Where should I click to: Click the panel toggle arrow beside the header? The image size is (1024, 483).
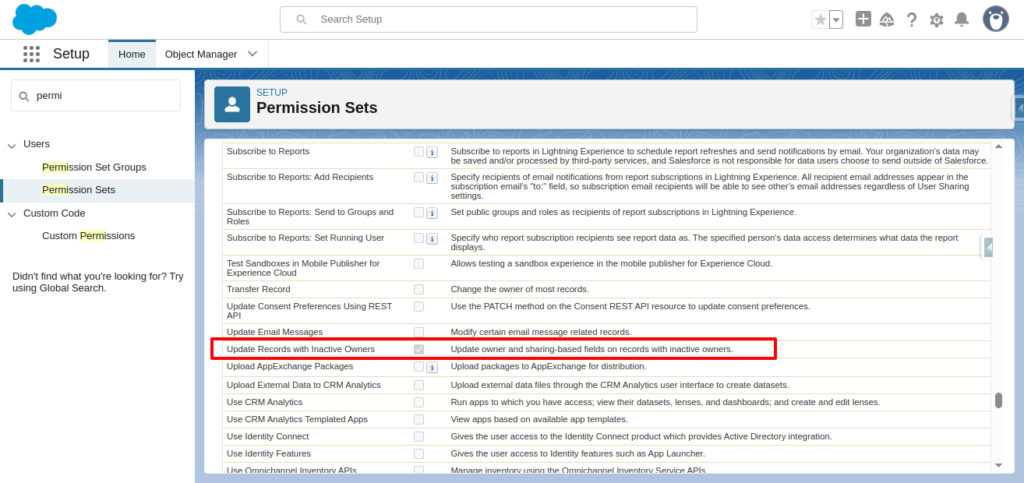point(1018,108)
